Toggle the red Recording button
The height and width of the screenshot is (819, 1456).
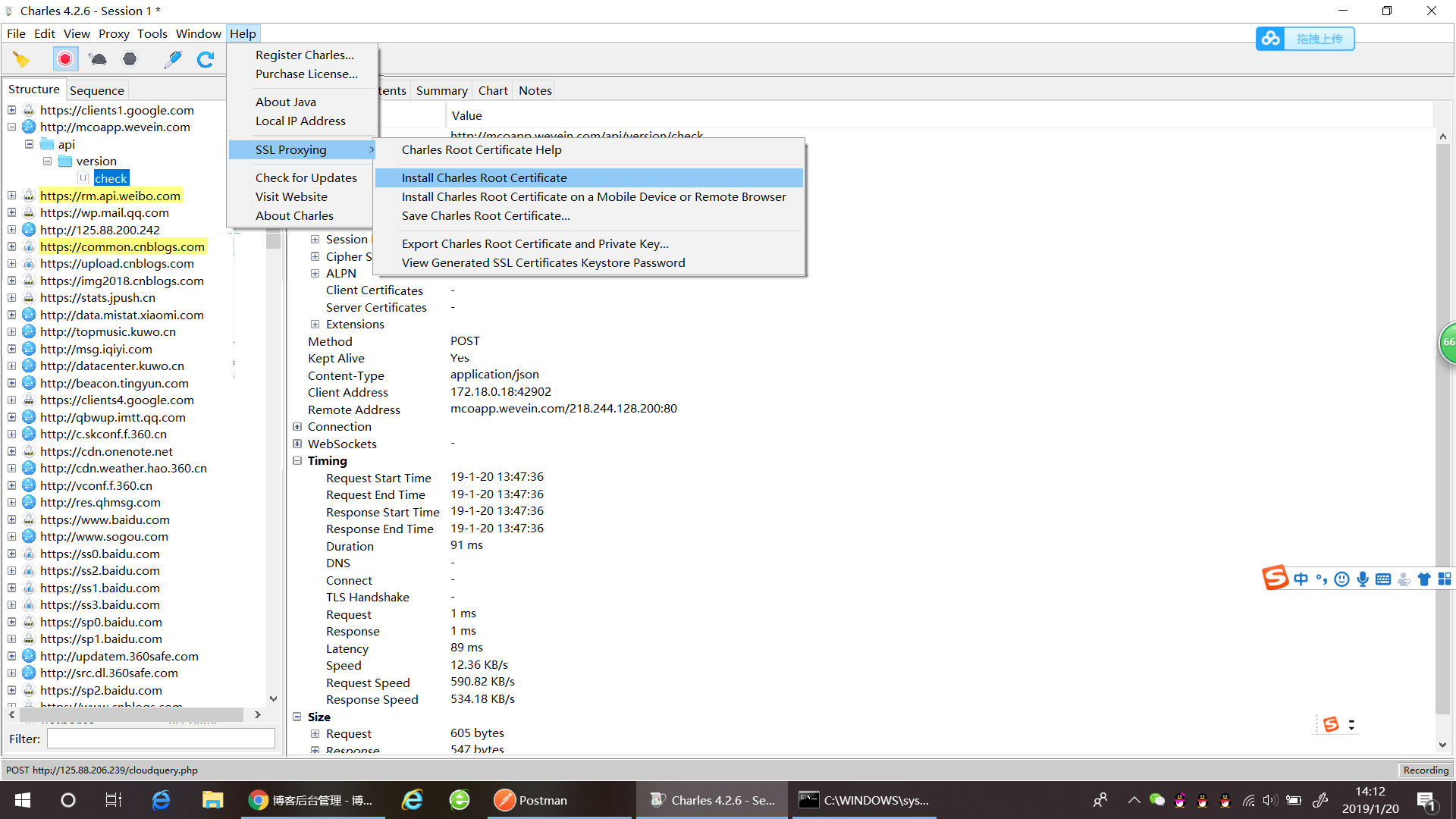coord(65,59)
